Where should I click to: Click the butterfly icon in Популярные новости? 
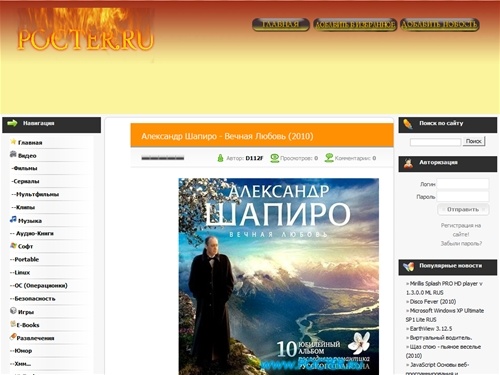(x=408, y=267)
